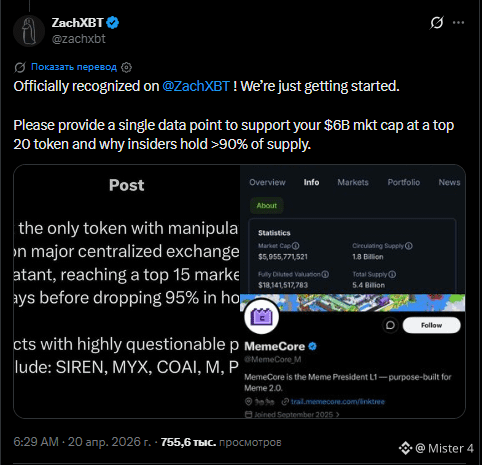This screenshot has width=482, height=465.
Task: Switch to the Markets tab
Action: tap(353, 182)
